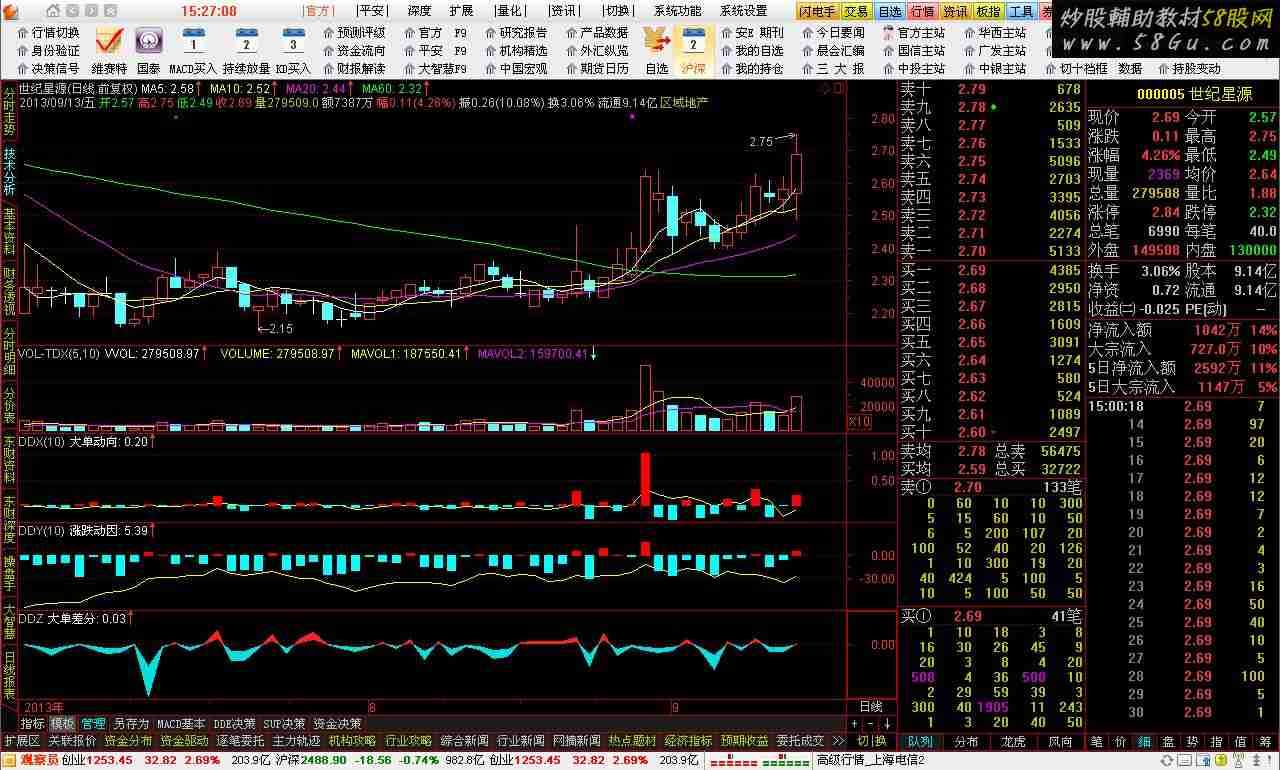Toggle the 工具 top button
The height and width of the screenshot is (770, 1280).
[x=1021, y=11]
